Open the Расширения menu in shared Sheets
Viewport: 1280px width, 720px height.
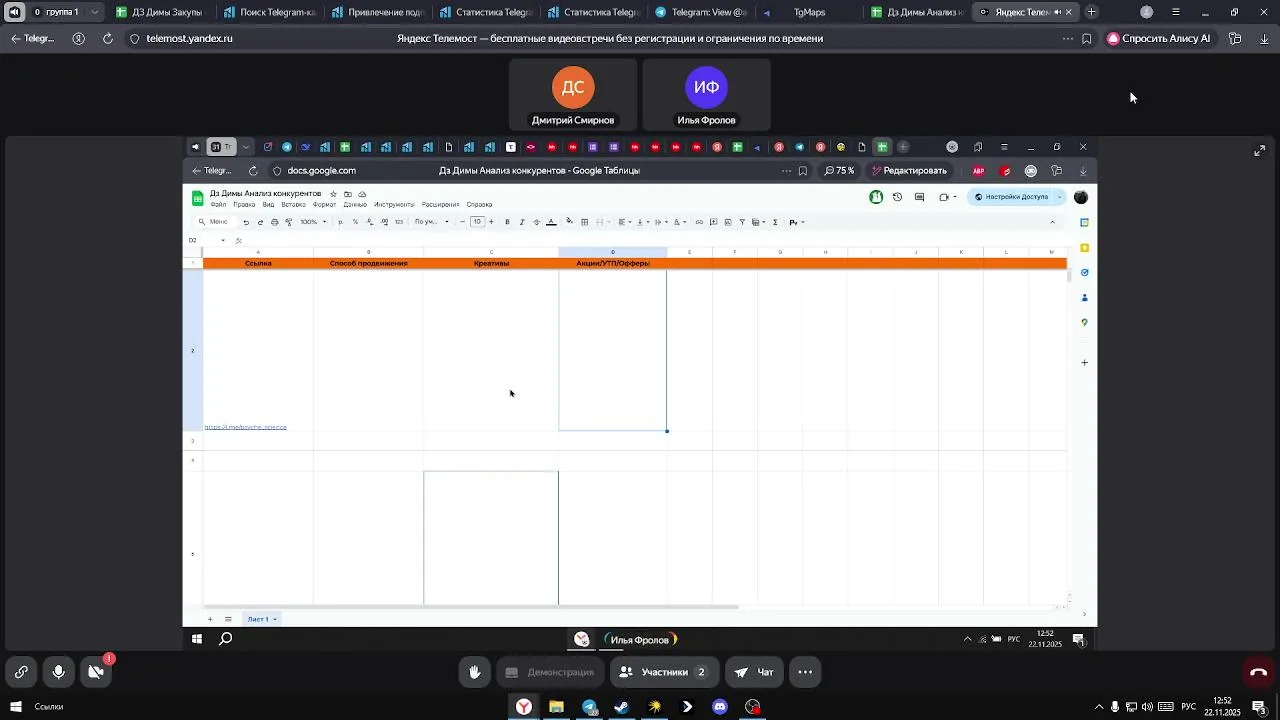(x=440, y=204)
